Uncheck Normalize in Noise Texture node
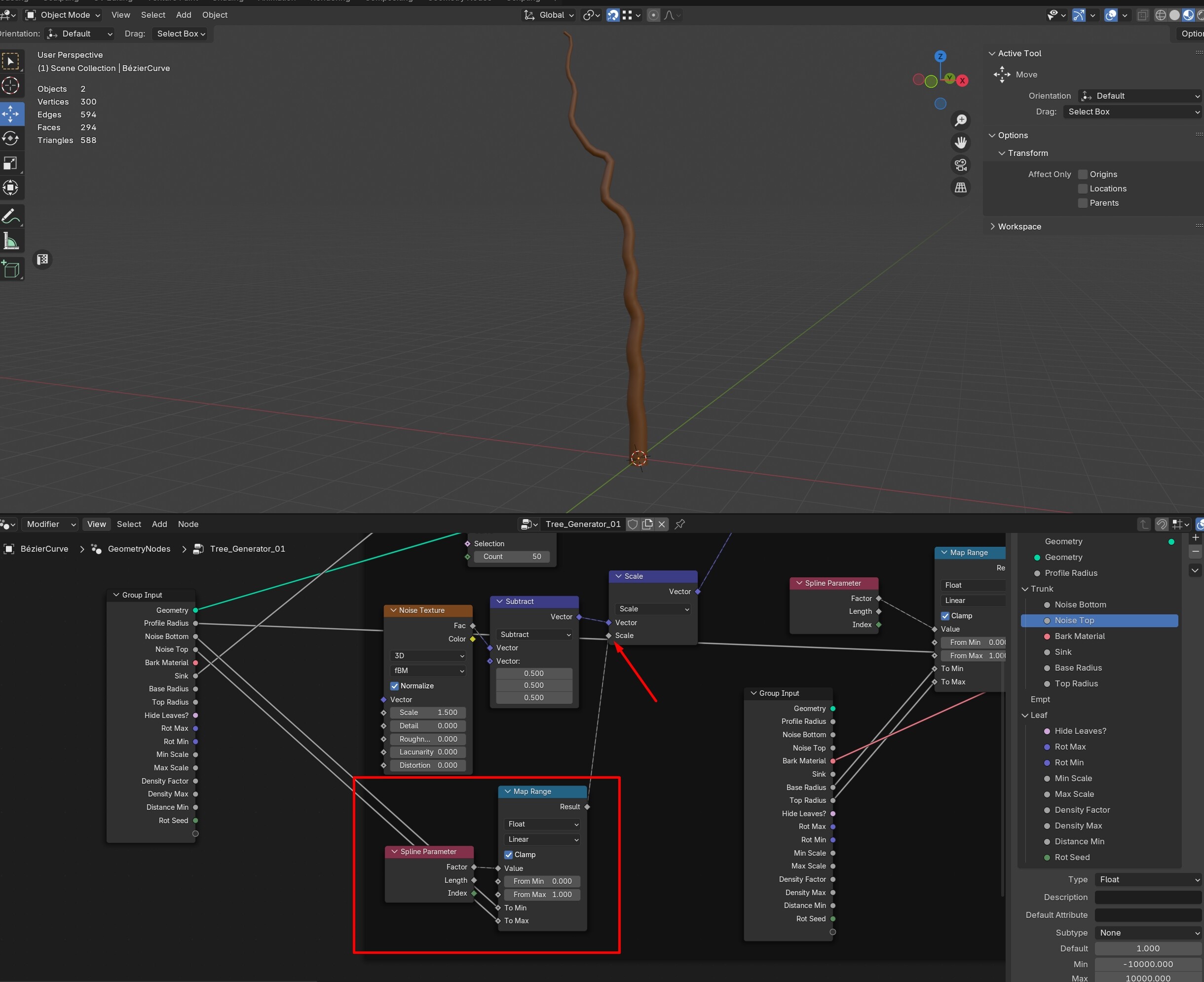Screen dimensions: 1204x982 (395, 686)
